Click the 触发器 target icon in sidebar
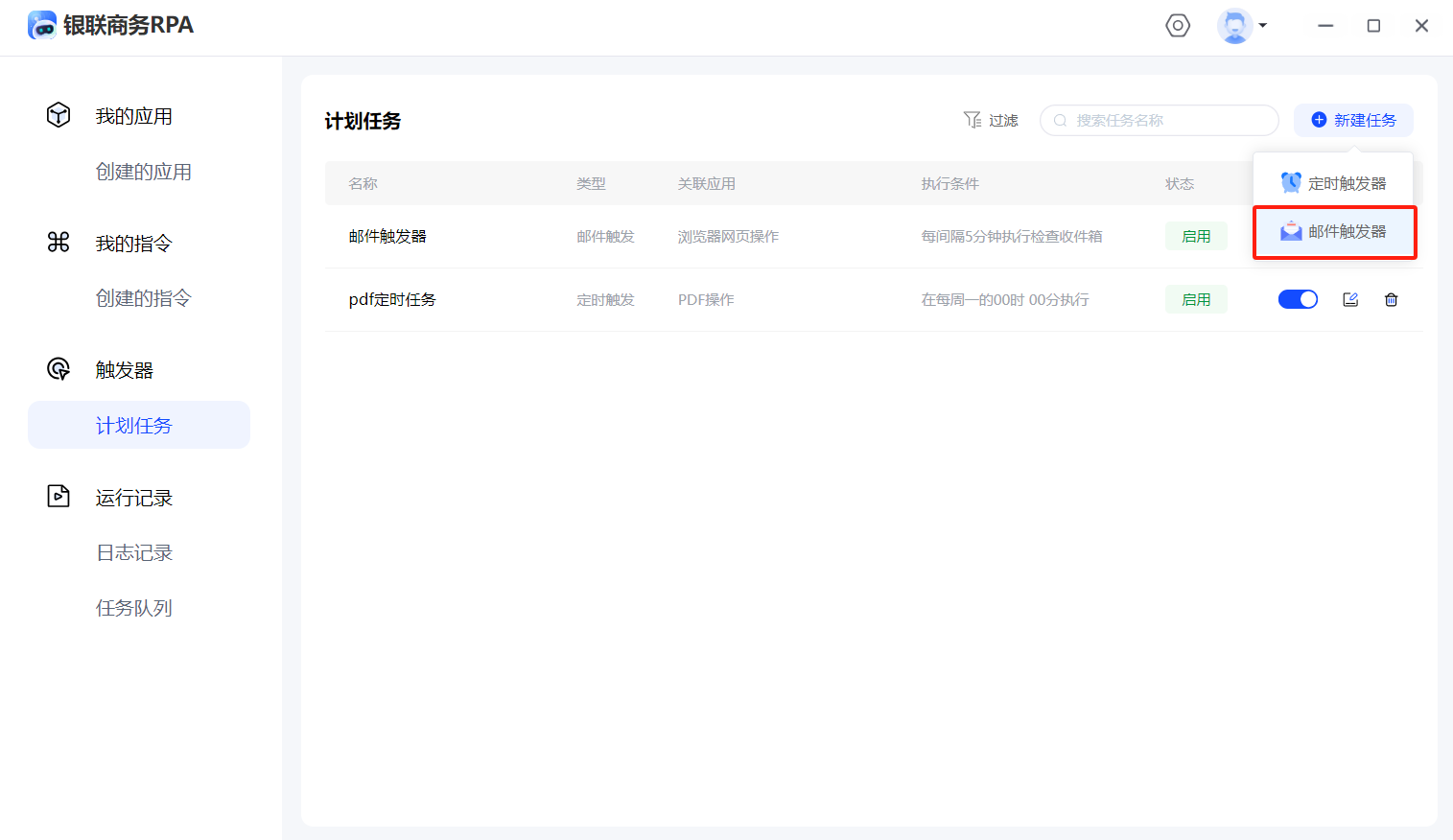 pyautogui.click(x=59, y=369)
